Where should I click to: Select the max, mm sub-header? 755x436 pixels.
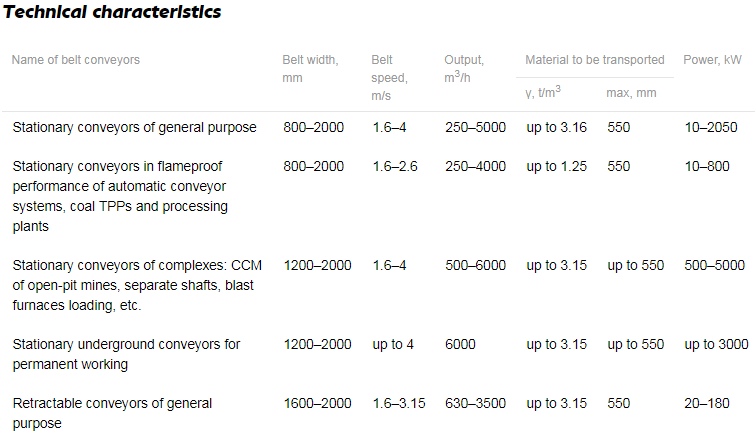632,92
